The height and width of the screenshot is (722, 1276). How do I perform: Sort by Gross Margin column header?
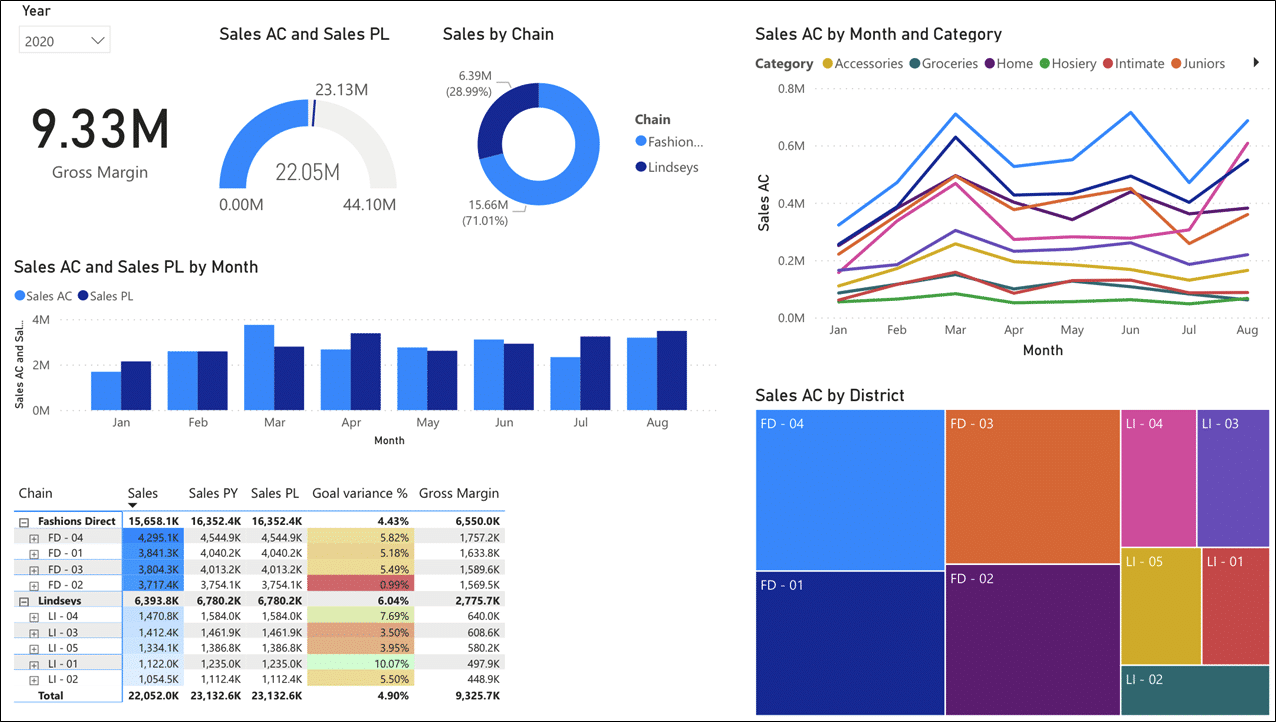(x=458, y=493)
